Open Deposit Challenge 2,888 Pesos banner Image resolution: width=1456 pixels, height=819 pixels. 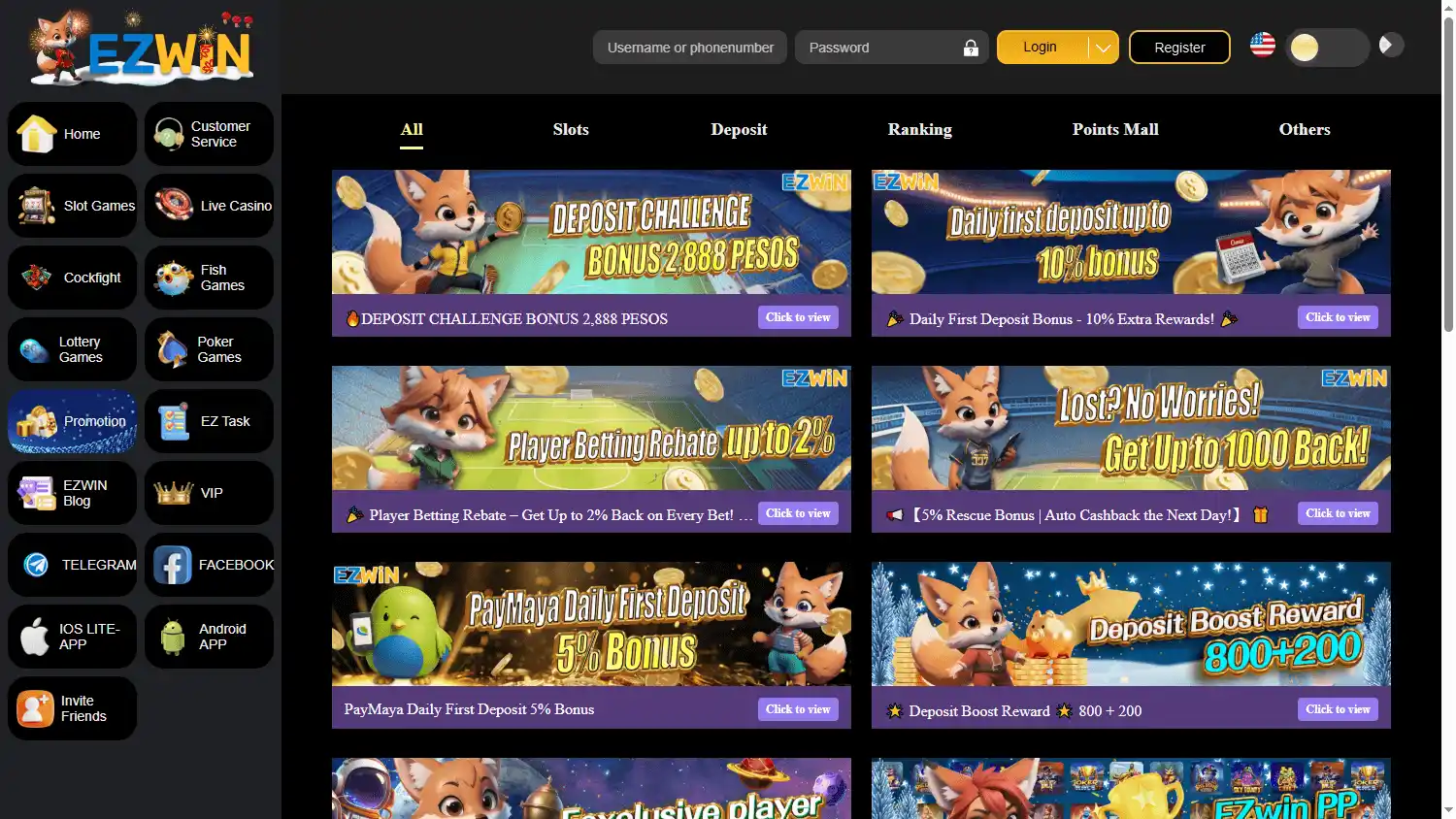591,232
